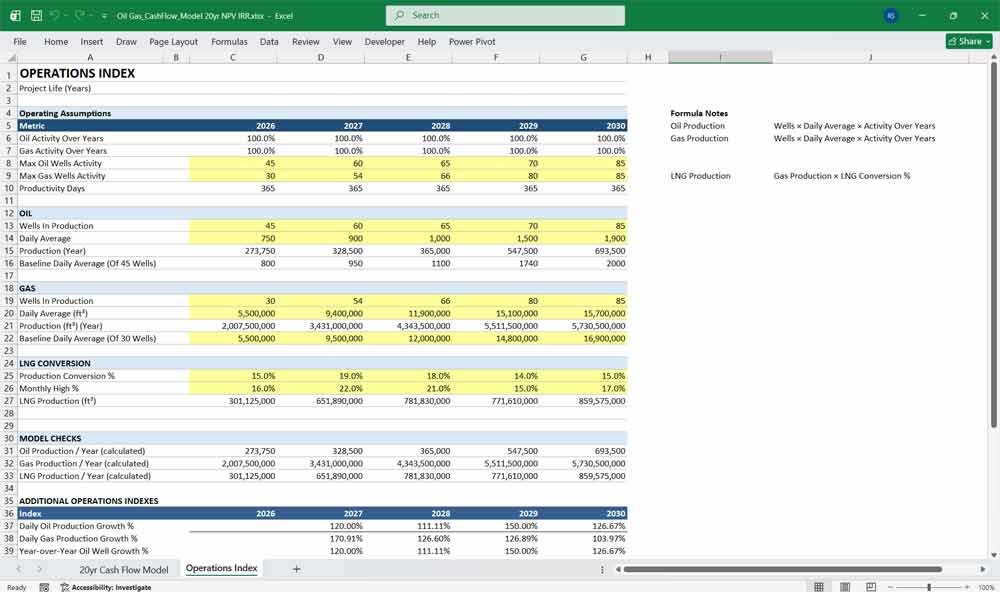This screenshot has height=592, width=1000.
Task: Switch to Page Layout view icon
Action: click(x=845, y=587)
